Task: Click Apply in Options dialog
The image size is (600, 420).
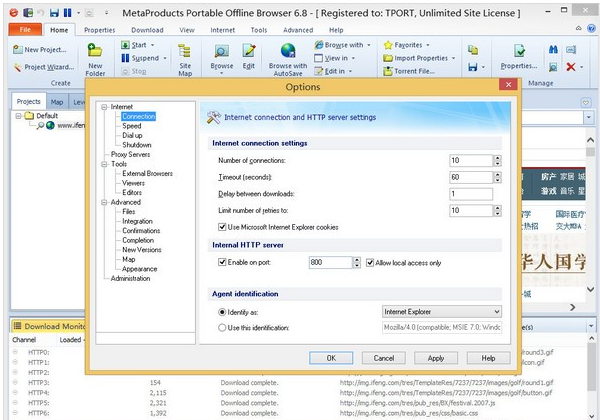Action: point(436,358)
